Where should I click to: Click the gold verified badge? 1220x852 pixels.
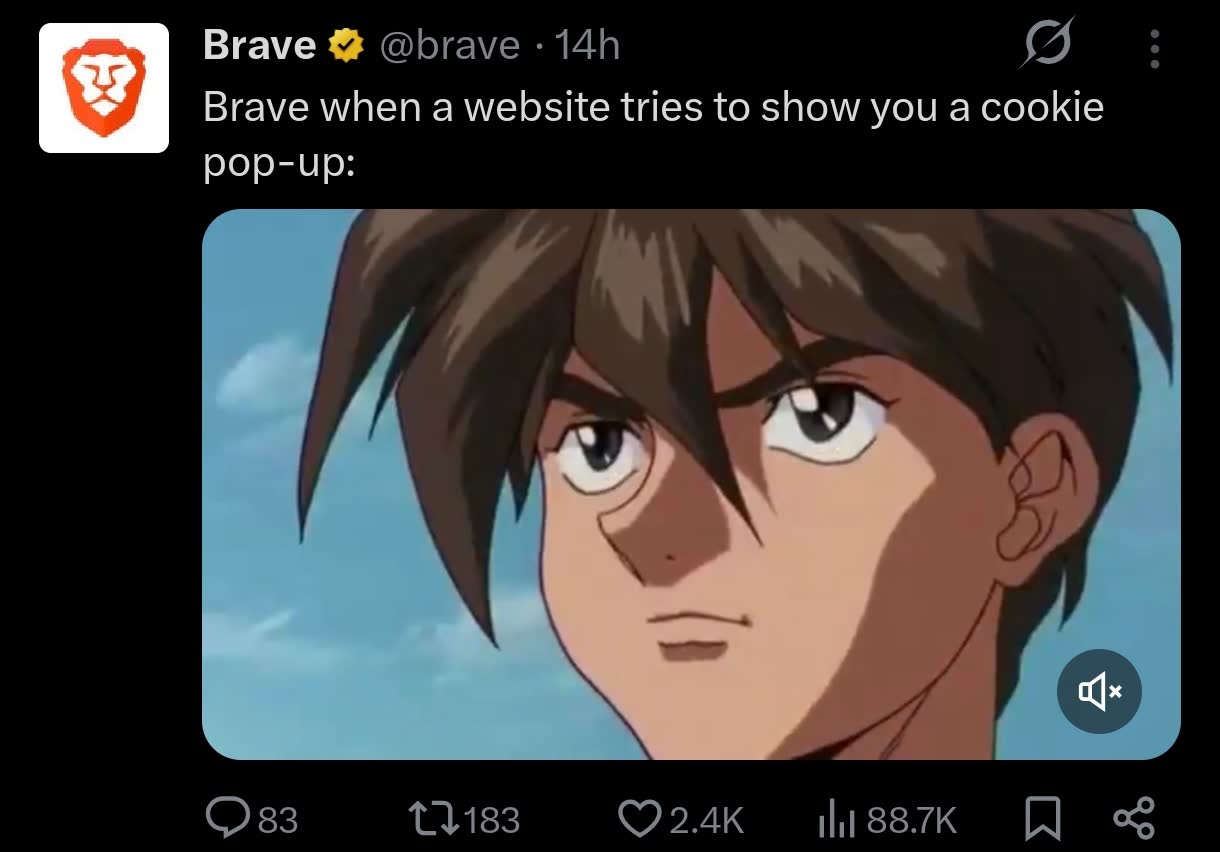[344, 46]
